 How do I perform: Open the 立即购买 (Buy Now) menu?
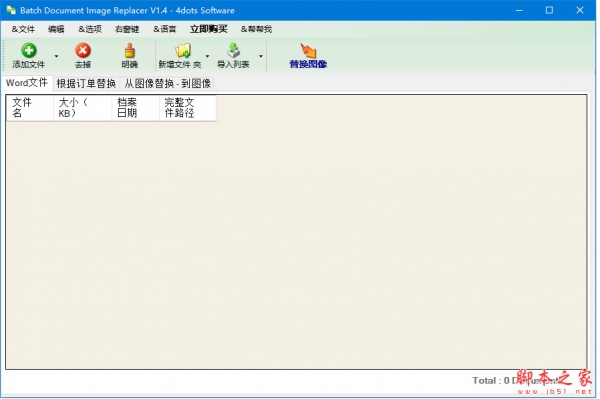pyautogui.click(x=209, y=29)
